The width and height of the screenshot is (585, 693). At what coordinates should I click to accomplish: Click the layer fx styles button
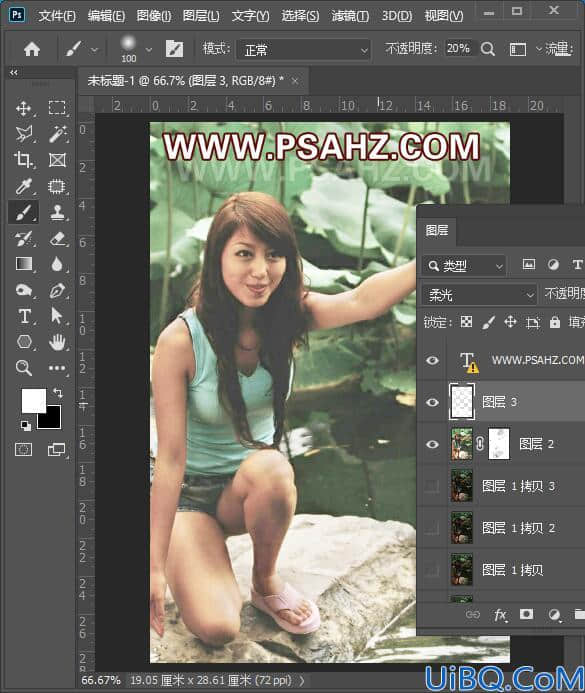pyautogui.click(x=500, y=614)
